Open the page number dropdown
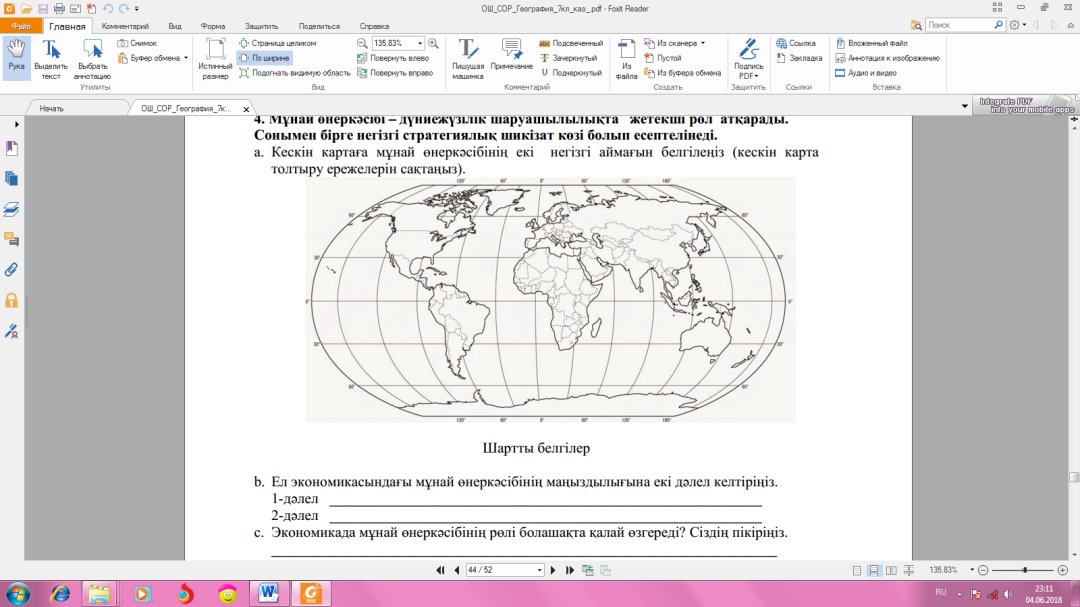 540,570
